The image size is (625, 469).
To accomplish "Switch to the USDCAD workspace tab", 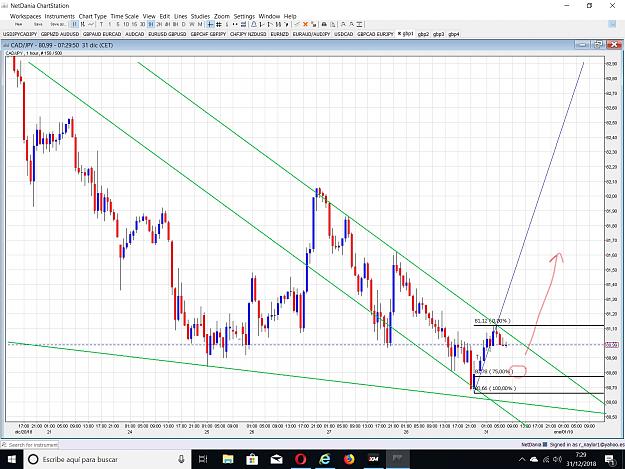I will (344, 34).
